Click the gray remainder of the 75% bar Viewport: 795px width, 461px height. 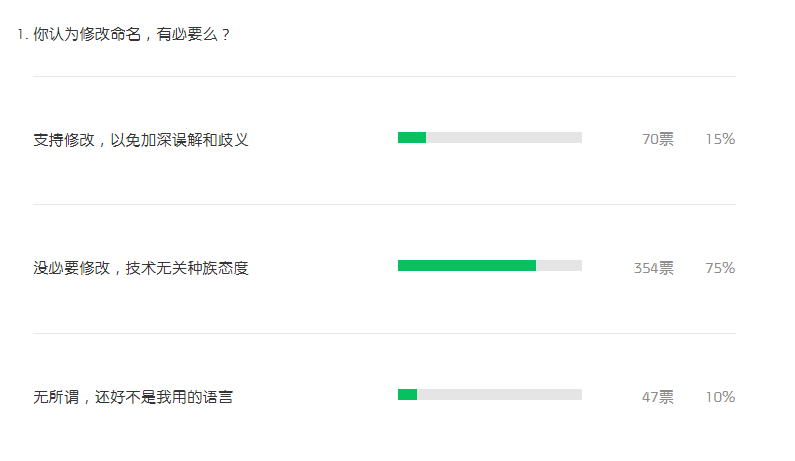coord(559,266)
